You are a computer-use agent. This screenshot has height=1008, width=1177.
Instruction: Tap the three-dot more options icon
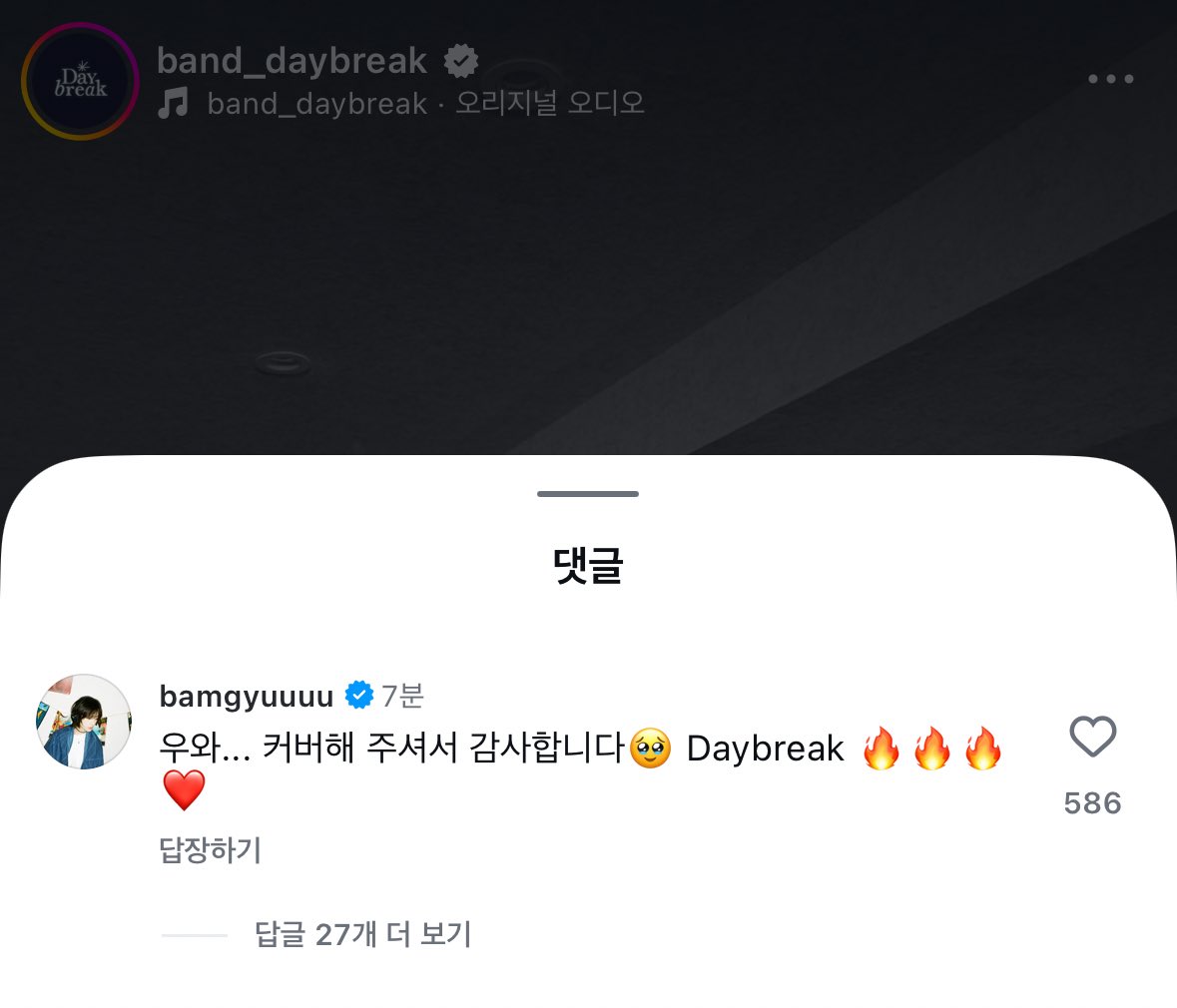click(1110, 79)
